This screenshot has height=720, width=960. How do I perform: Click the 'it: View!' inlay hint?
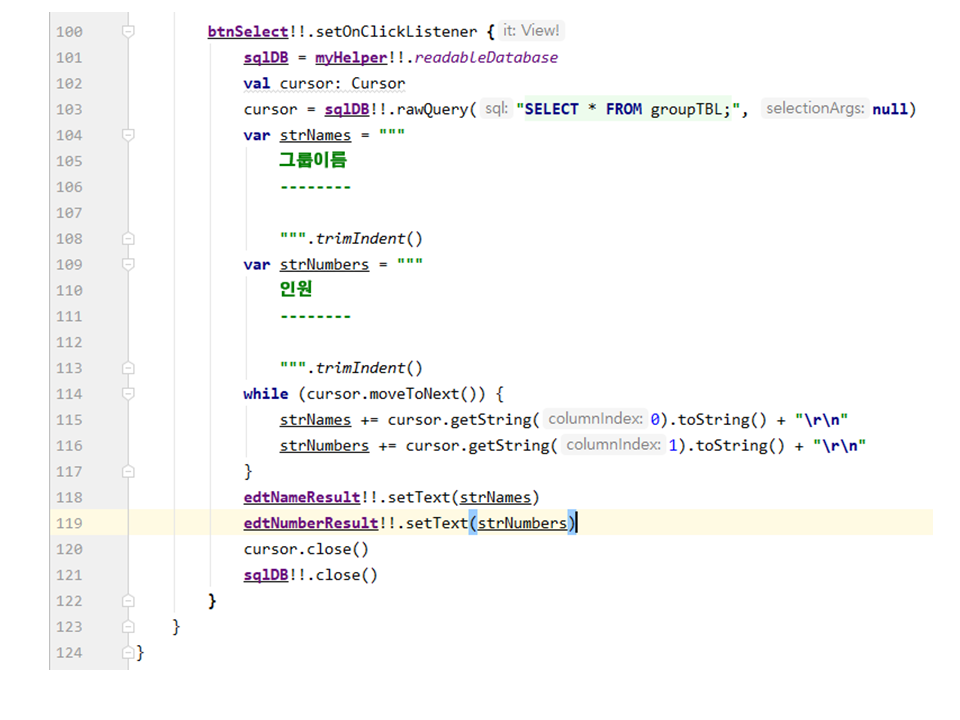pos(531,31)
